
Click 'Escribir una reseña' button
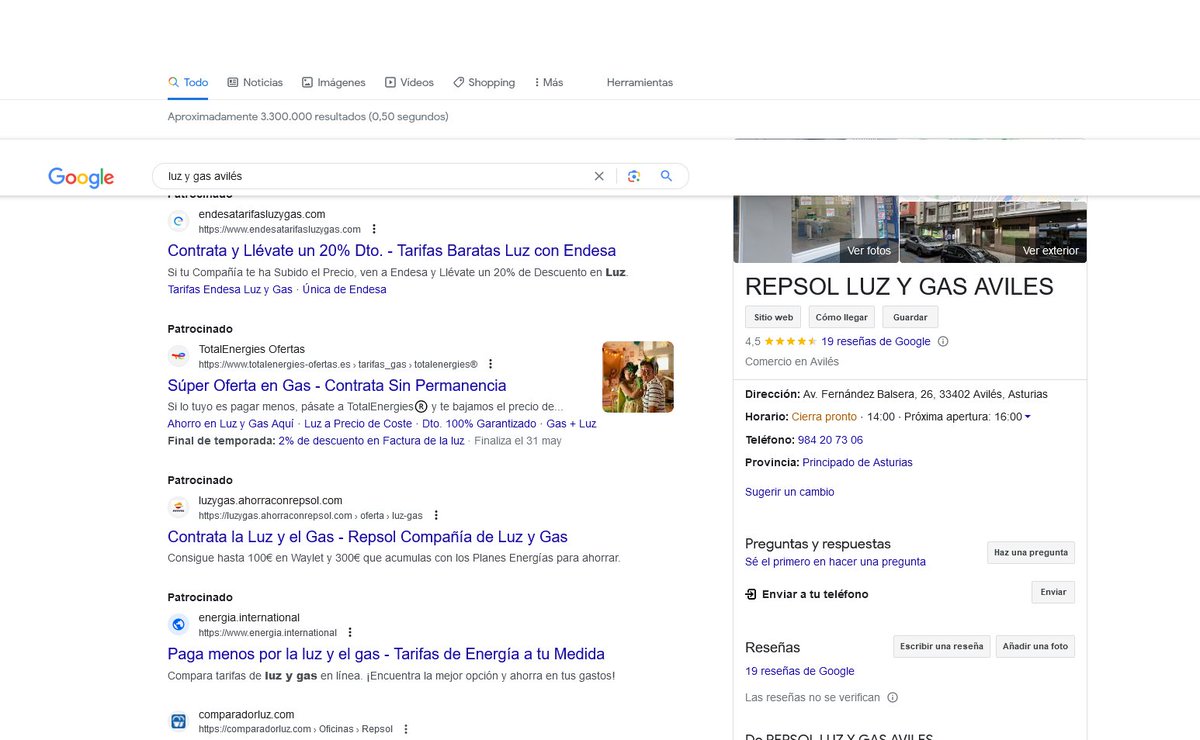point(941,646)
